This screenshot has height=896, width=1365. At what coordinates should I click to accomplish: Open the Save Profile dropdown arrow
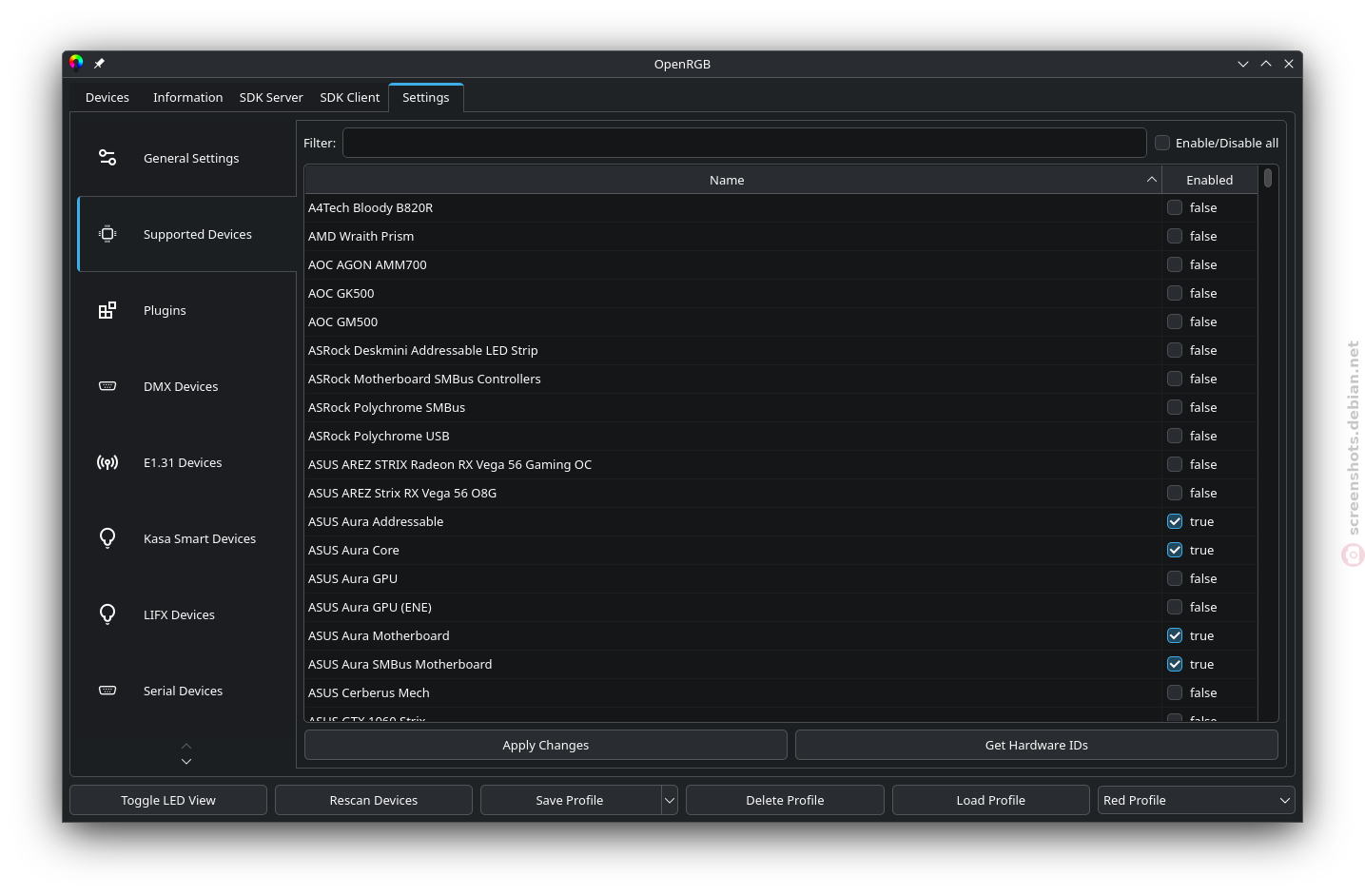coord(670,800)
